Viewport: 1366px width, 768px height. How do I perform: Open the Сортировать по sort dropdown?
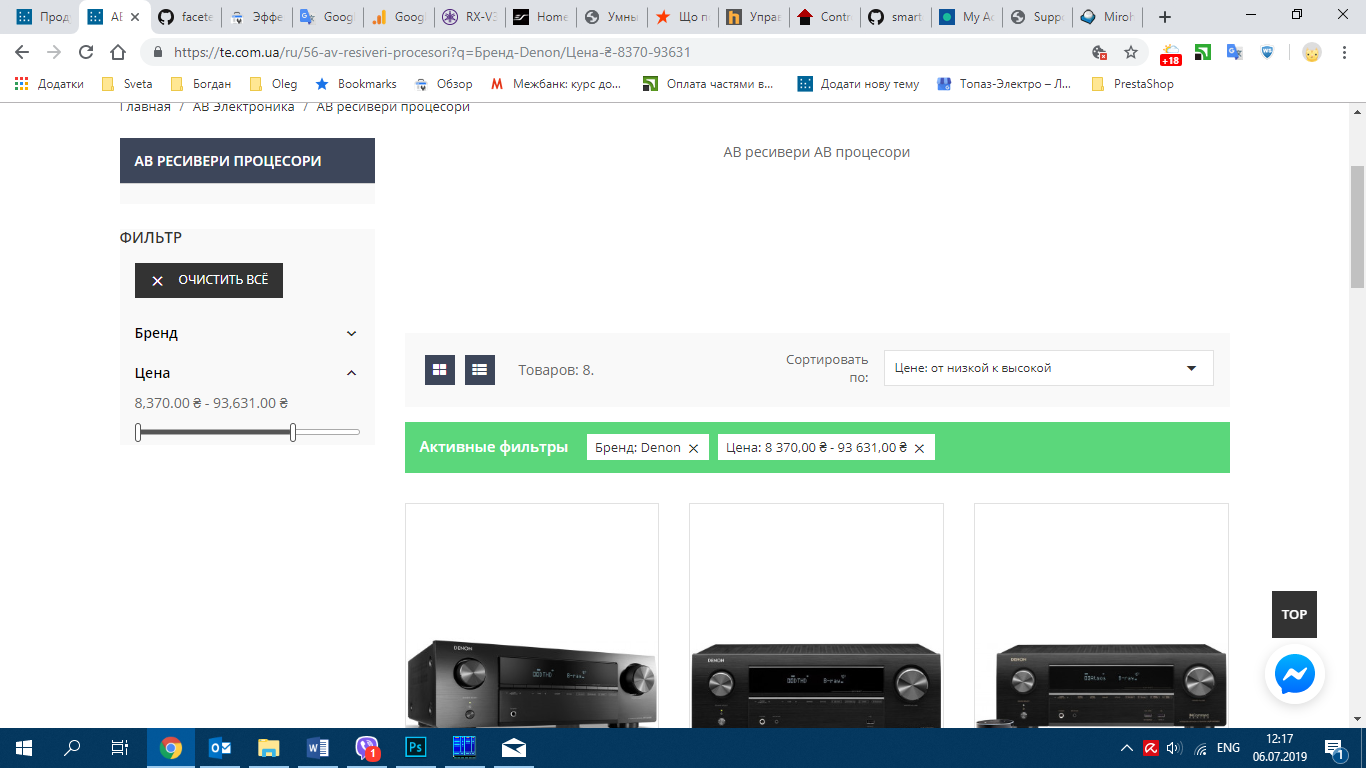coord(1048,368)
